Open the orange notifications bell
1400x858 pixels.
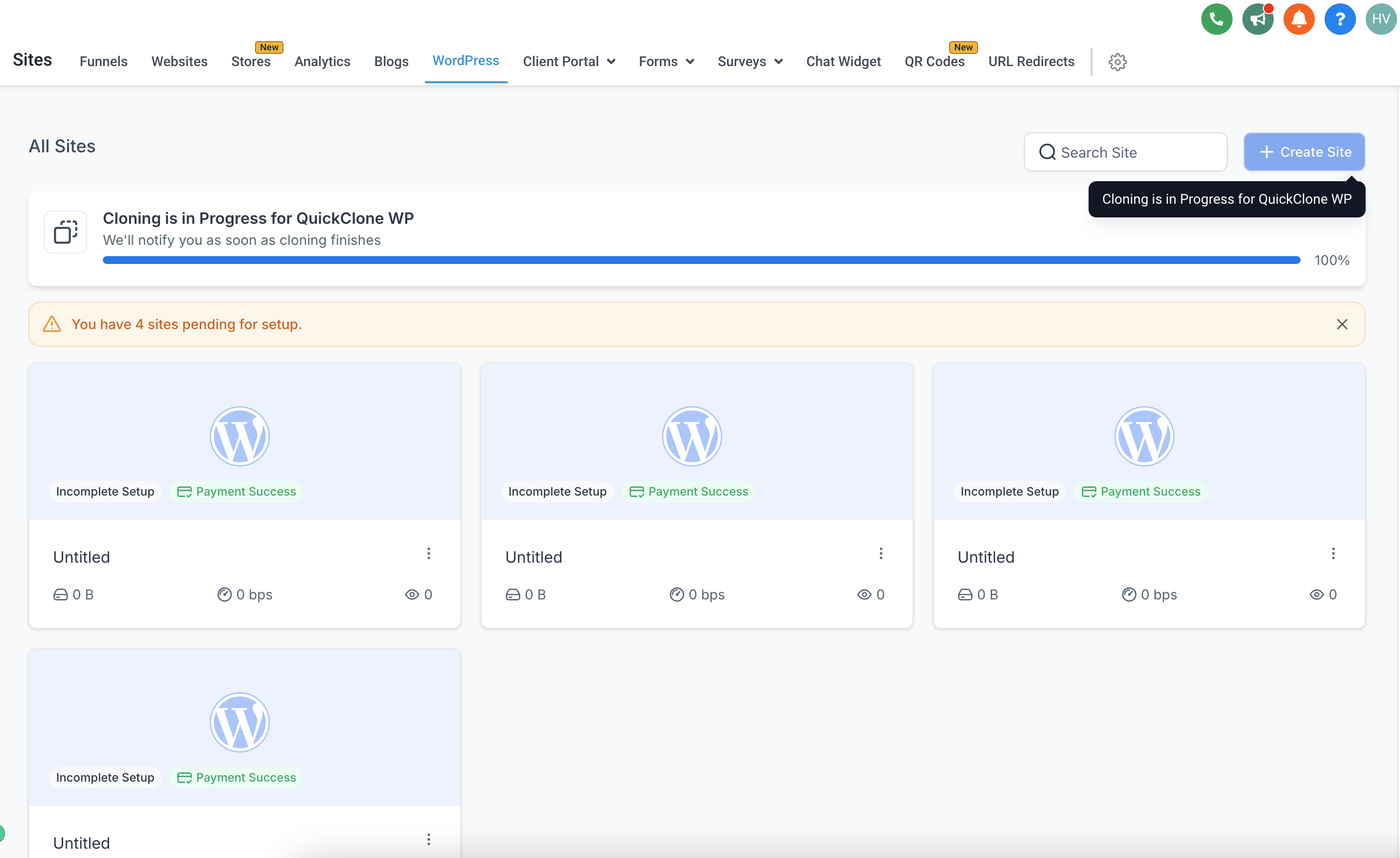[x=1298, y=19]
